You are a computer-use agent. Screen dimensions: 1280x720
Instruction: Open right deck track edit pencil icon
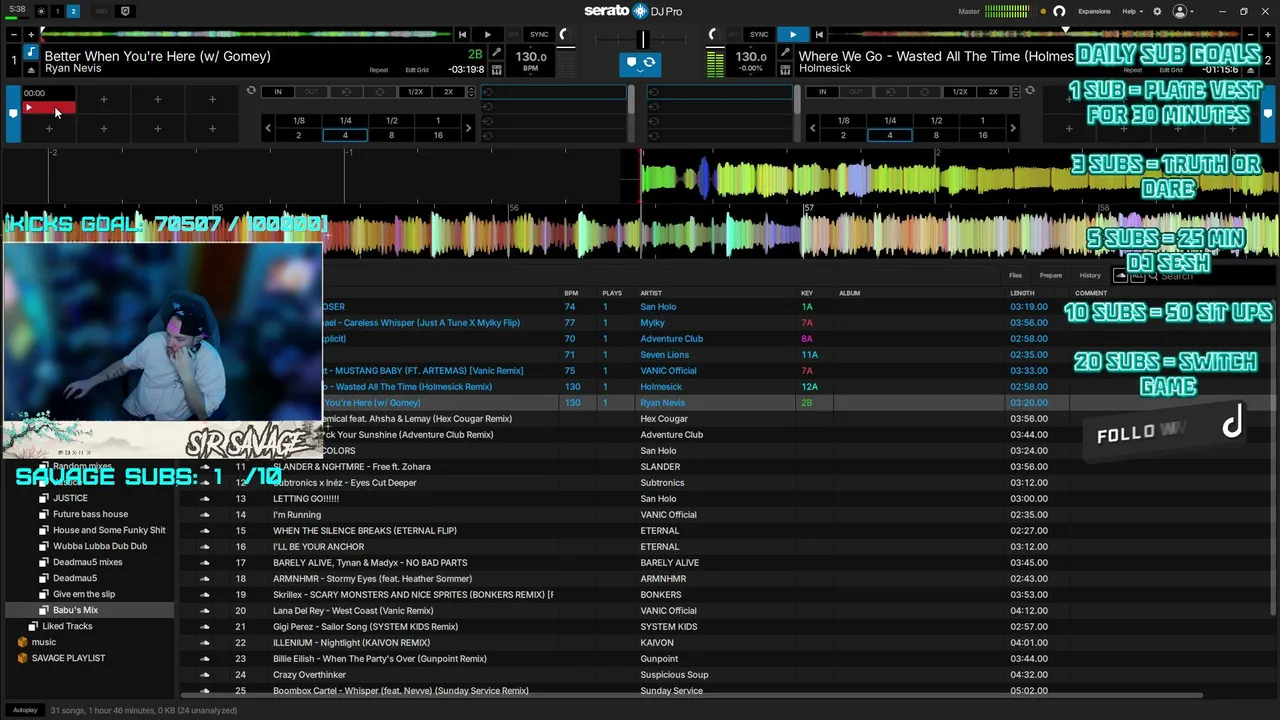coord(785,54)
